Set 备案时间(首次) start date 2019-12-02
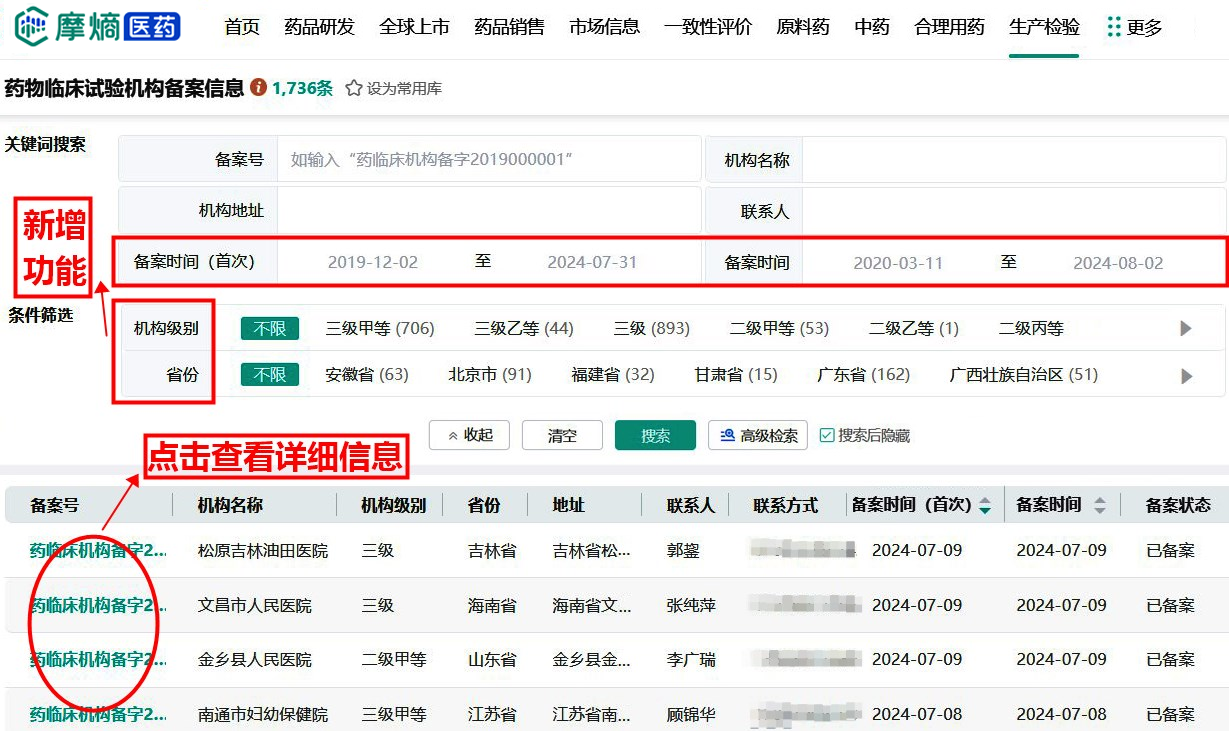Image resolution: width=1229 pixels, height=731 pixels. pyautogui.click(x=373, y=263)
